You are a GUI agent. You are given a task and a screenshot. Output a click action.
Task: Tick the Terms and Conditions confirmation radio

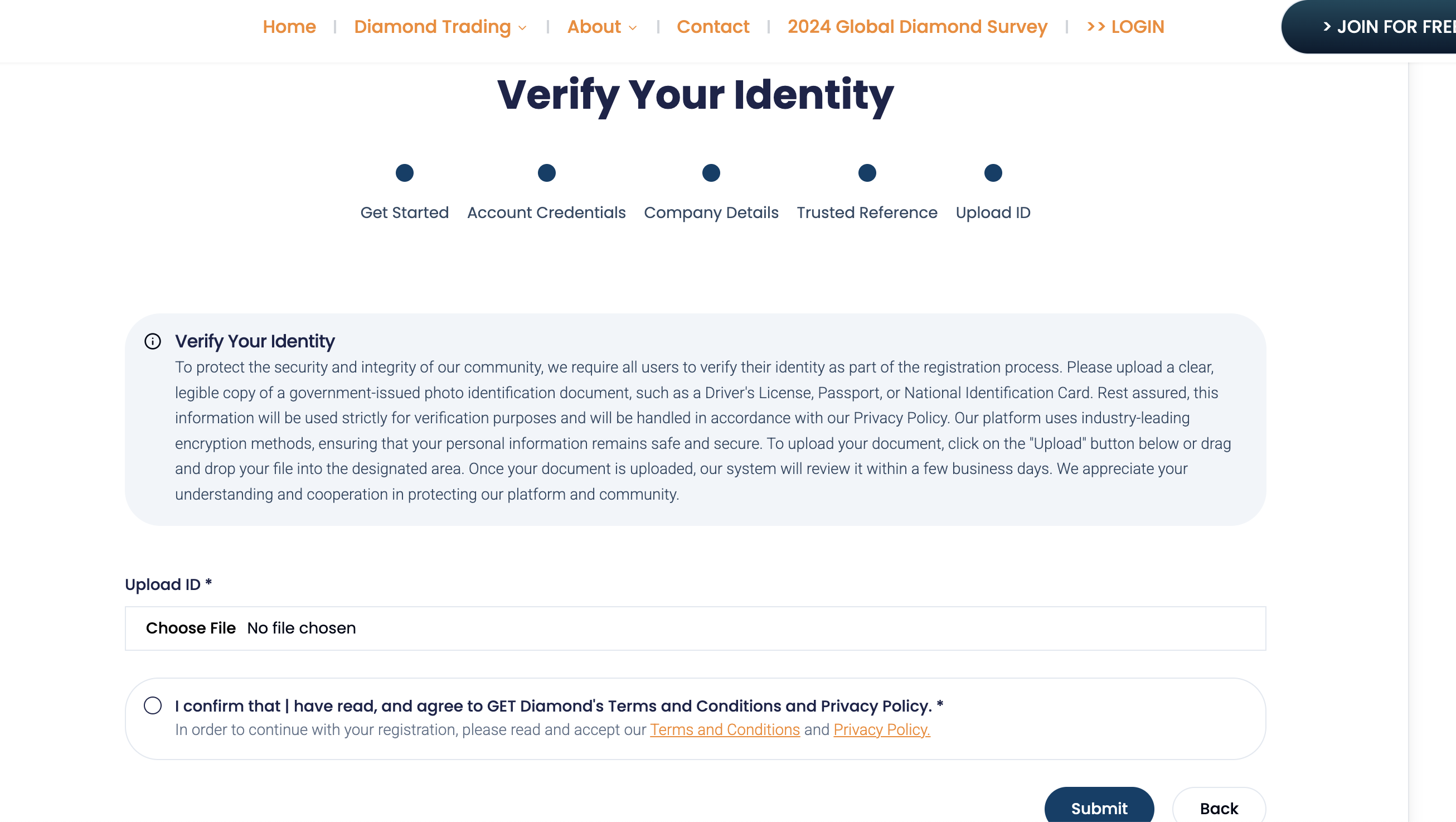click(x=153, y=705)
